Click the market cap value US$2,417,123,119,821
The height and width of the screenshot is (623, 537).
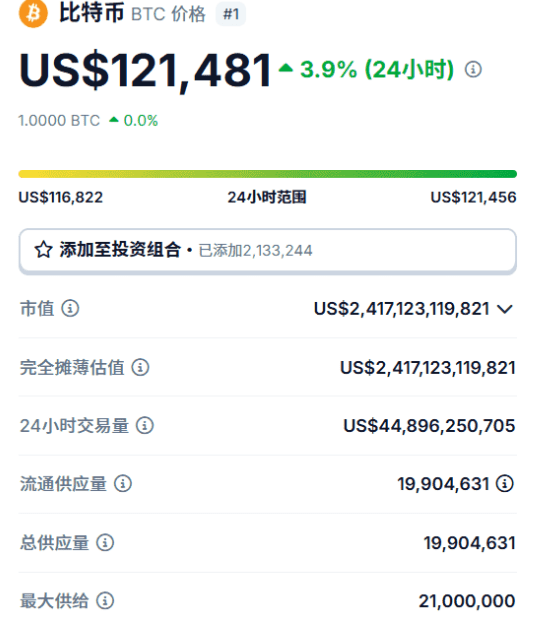click(401, 309)
